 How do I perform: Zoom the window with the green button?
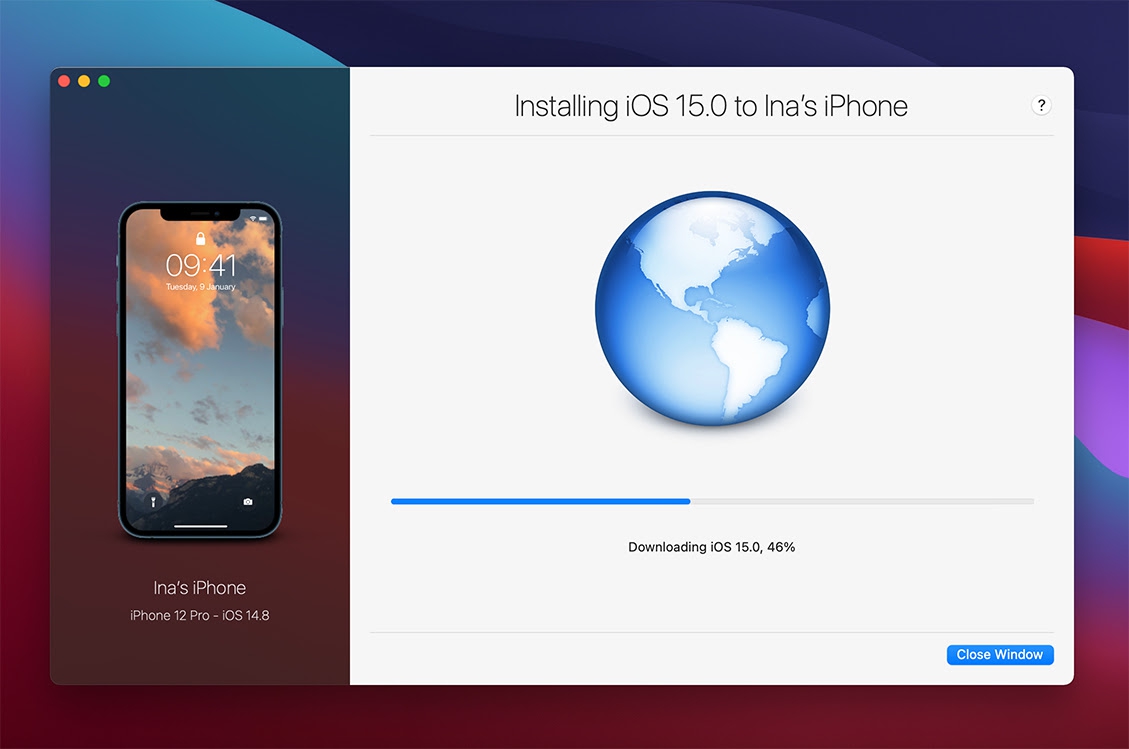[x=104, y=81]
